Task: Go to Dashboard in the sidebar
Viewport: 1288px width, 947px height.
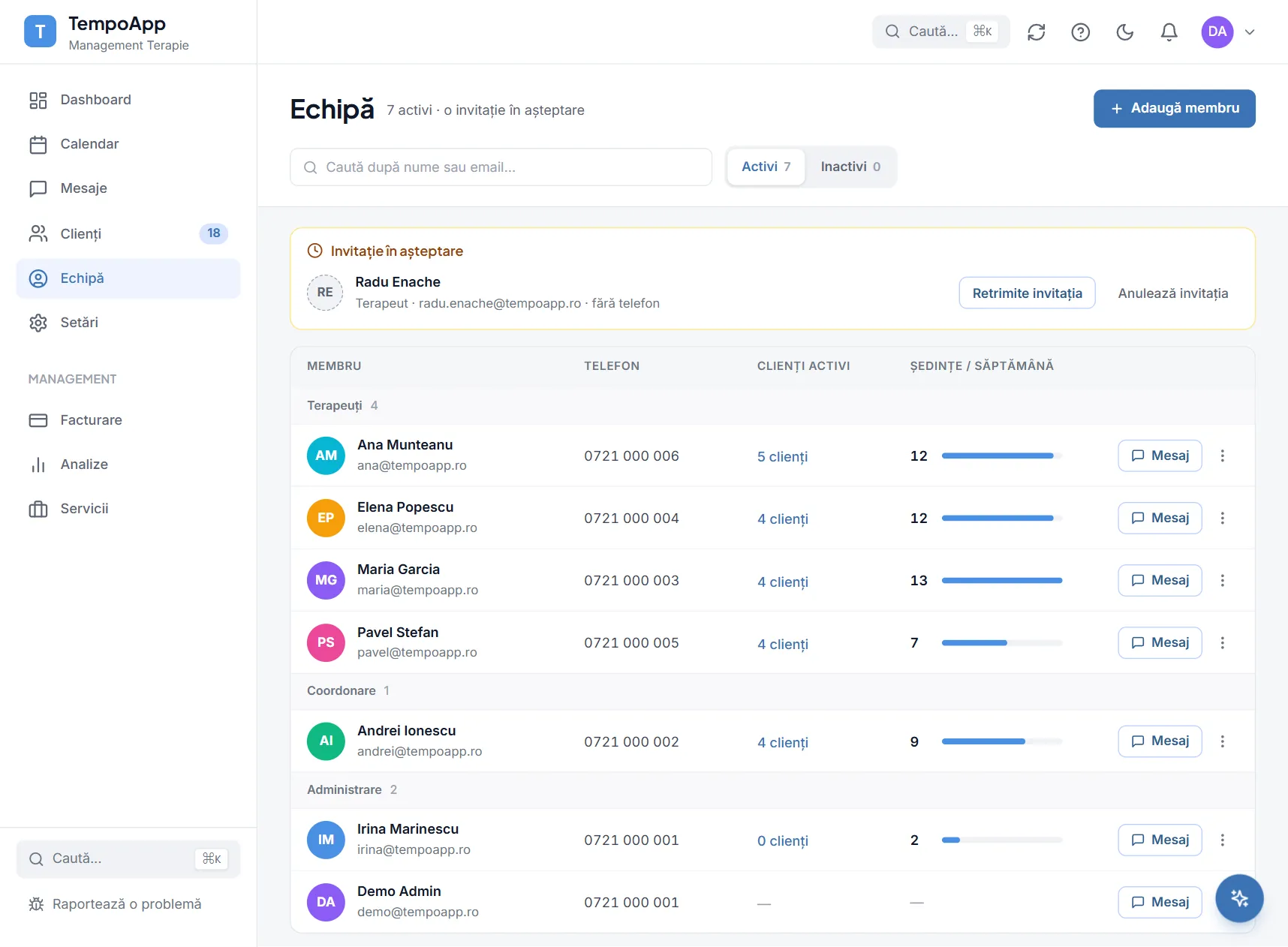Action: click(128, 100)
